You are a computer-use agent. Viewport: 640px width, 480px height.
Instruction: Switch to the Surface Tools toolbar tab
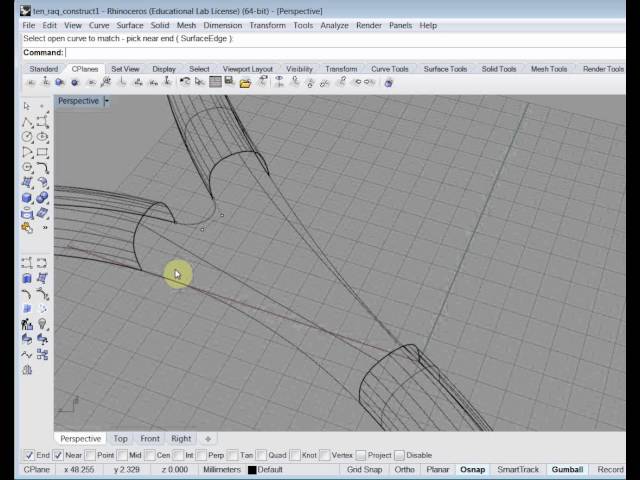[x=445, y=69]
